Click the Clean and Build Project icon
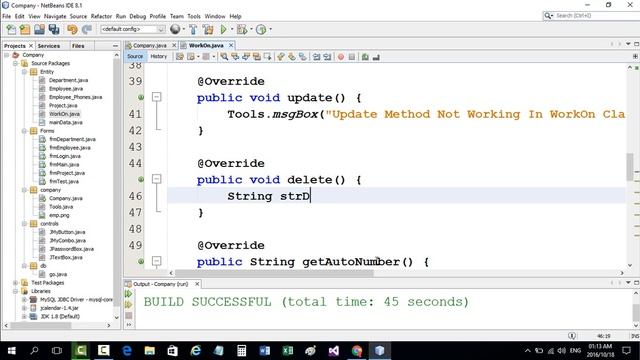640x360 pixels. pos(208,29)
